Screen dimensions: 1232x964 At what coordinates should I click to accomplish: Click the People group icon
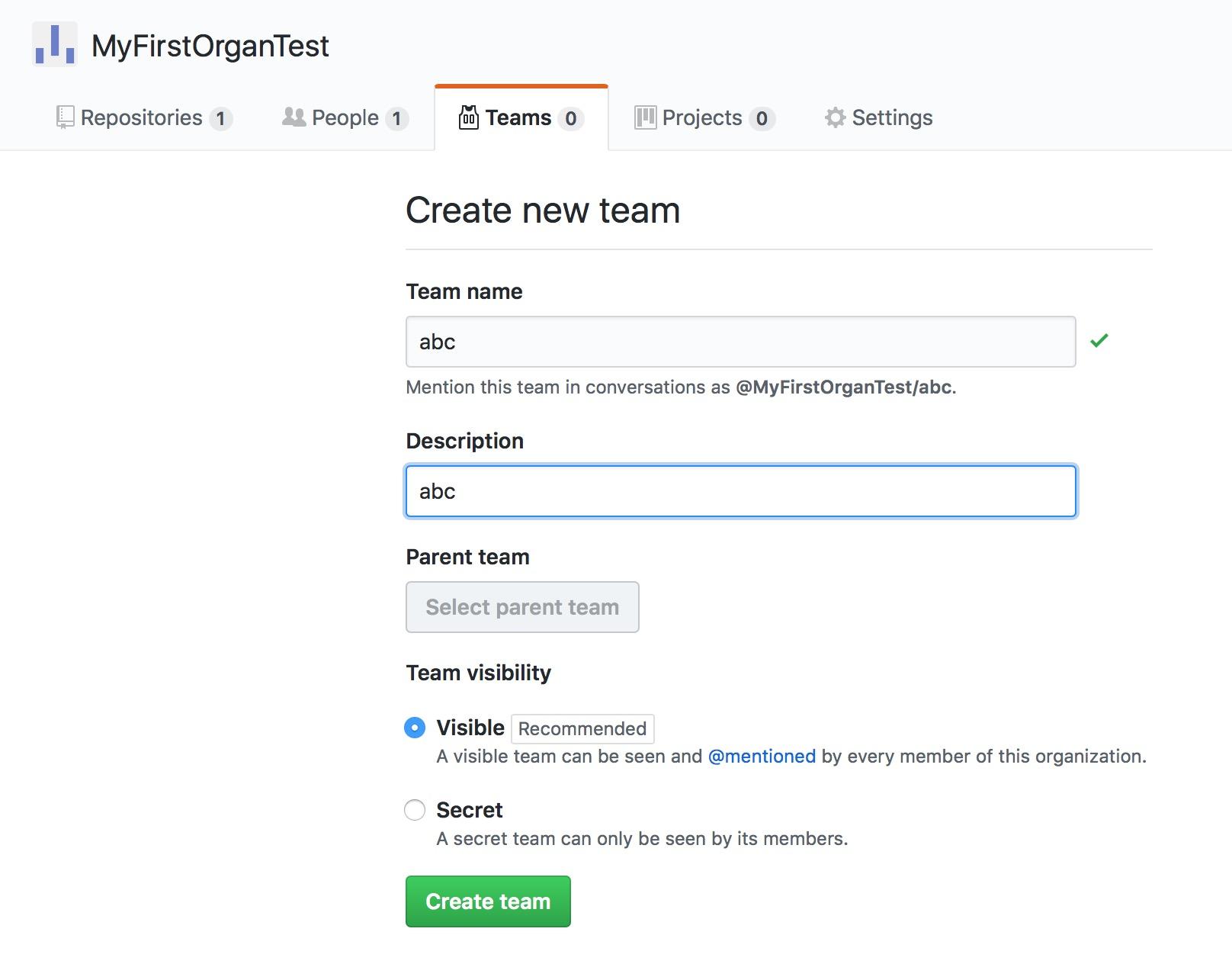click(x=294, y=117)
